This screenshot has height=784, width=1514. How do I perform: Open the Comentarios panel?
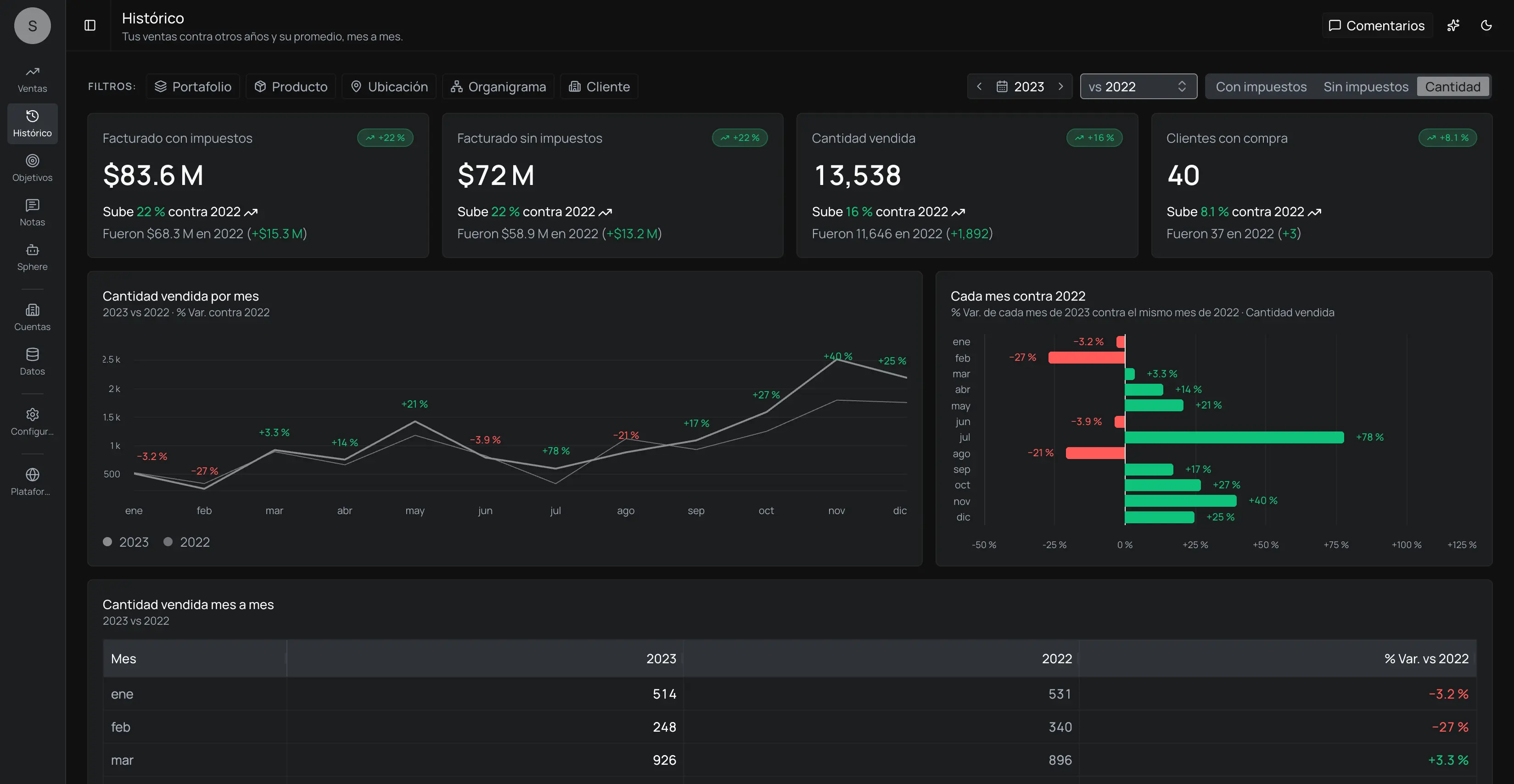(x=1377, y=25)
